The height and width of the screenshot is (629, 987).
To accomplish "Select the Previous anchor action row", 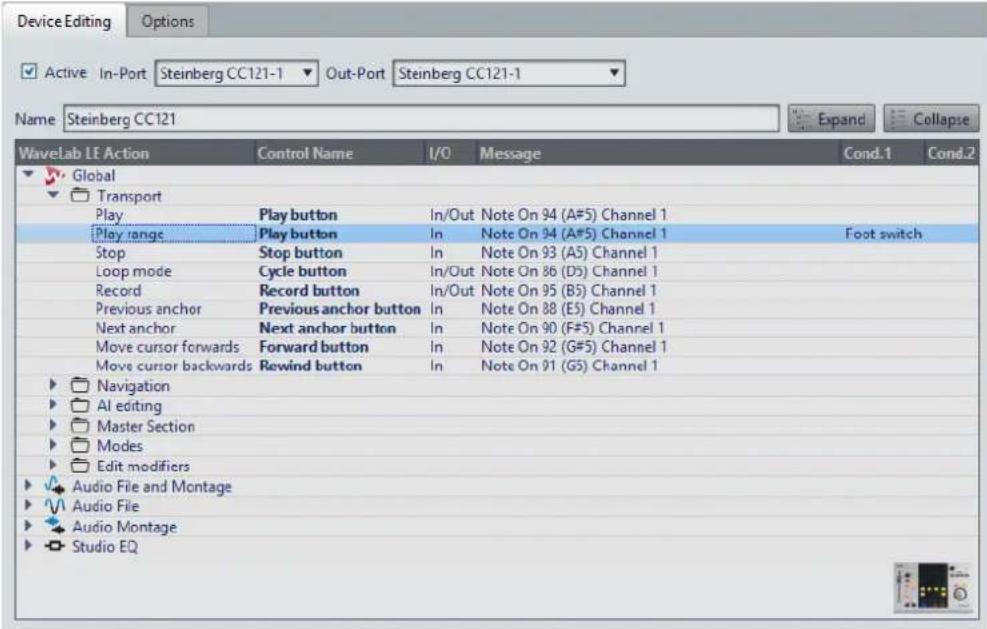I will pyautogui.click(x=497, y=309).
